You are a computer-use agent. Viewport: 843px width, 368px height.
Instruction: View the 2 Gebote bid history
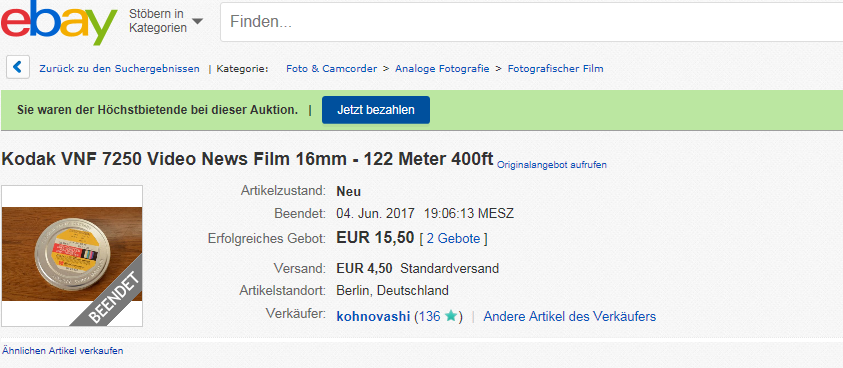453,239
